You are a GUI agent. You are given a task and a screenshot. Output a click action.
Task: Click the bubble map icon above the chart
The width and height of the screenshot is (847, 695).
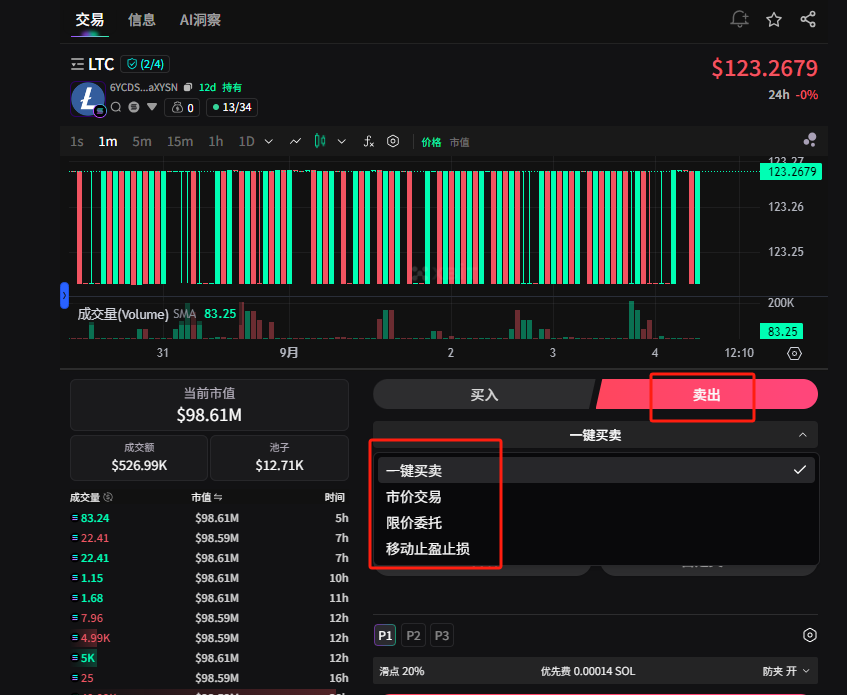[x=810, y=140]
